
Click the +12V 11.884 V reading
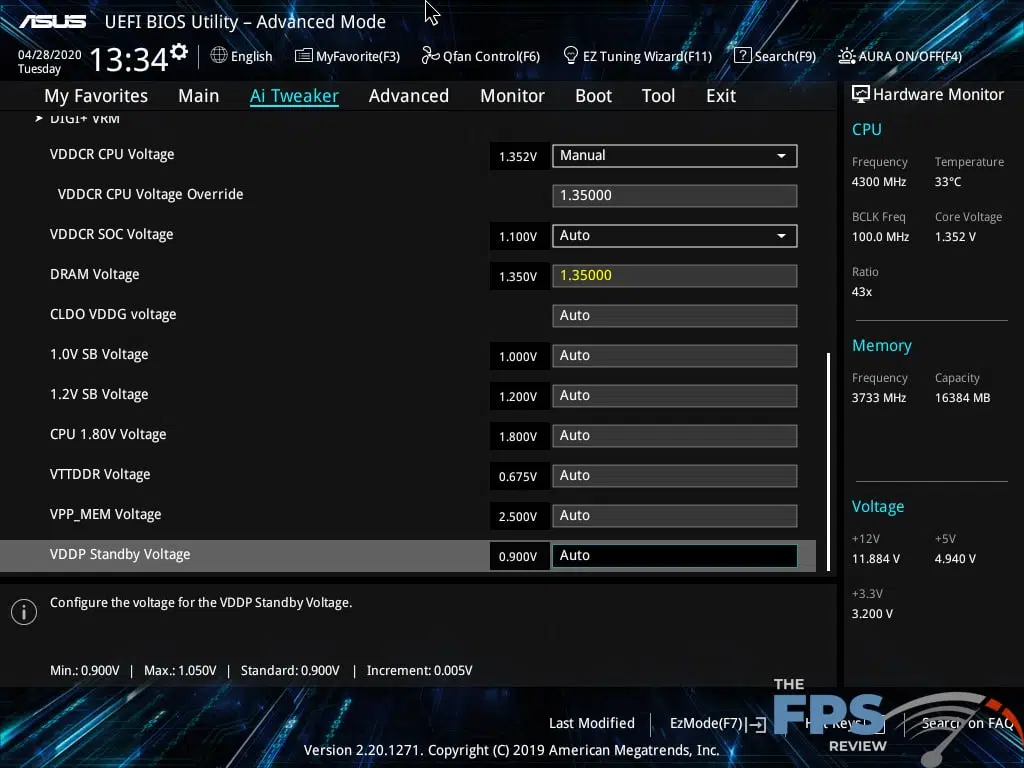coord(875,559)
